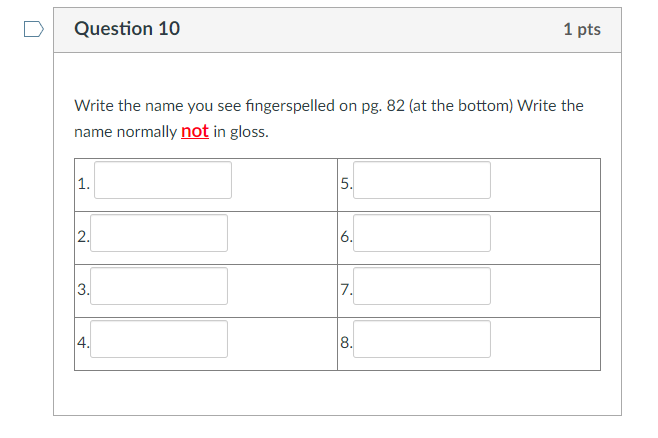Click the 1 pts points label
The image size is (658, 438).
tap(581, 29)
